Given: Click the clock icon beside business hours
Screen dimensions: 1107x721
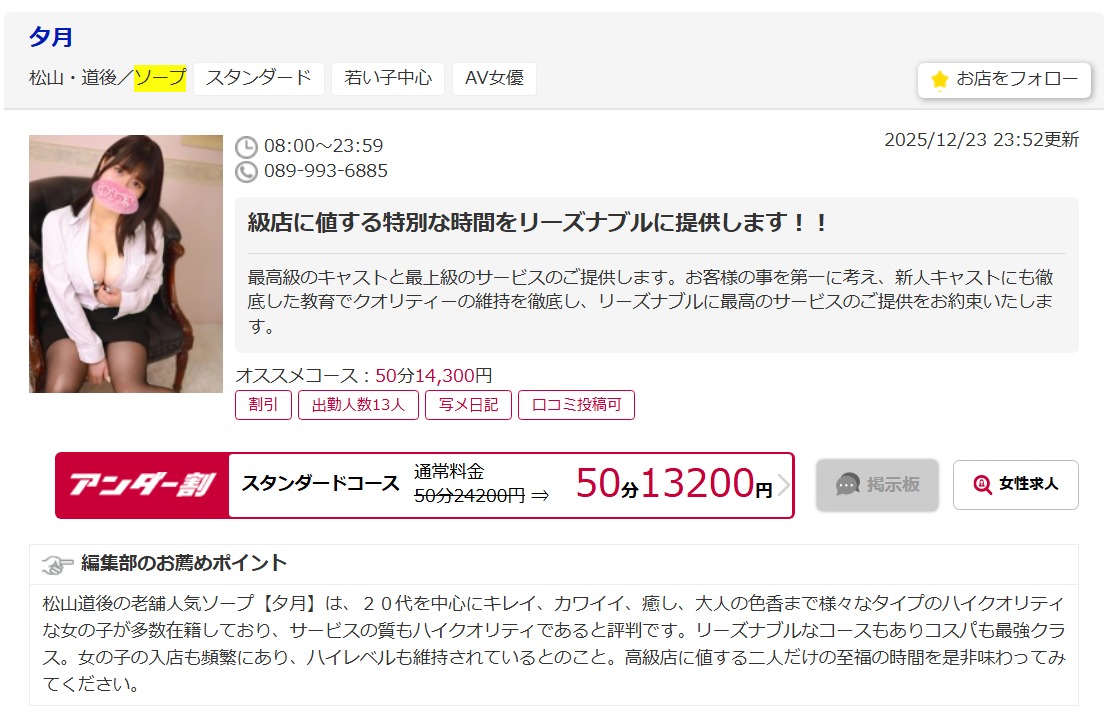Looking at the screenshot, I should point(246,147).
